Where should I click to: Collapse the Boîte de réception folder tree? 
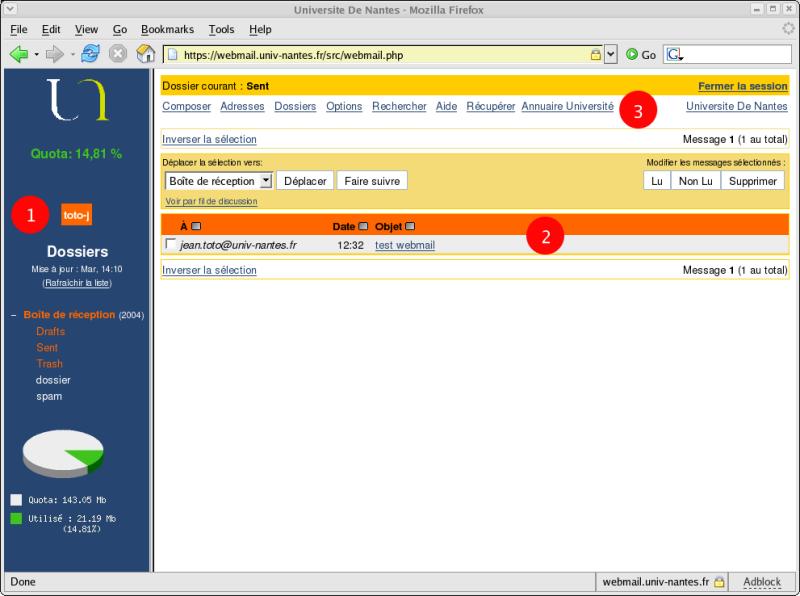tap(14, 315)
